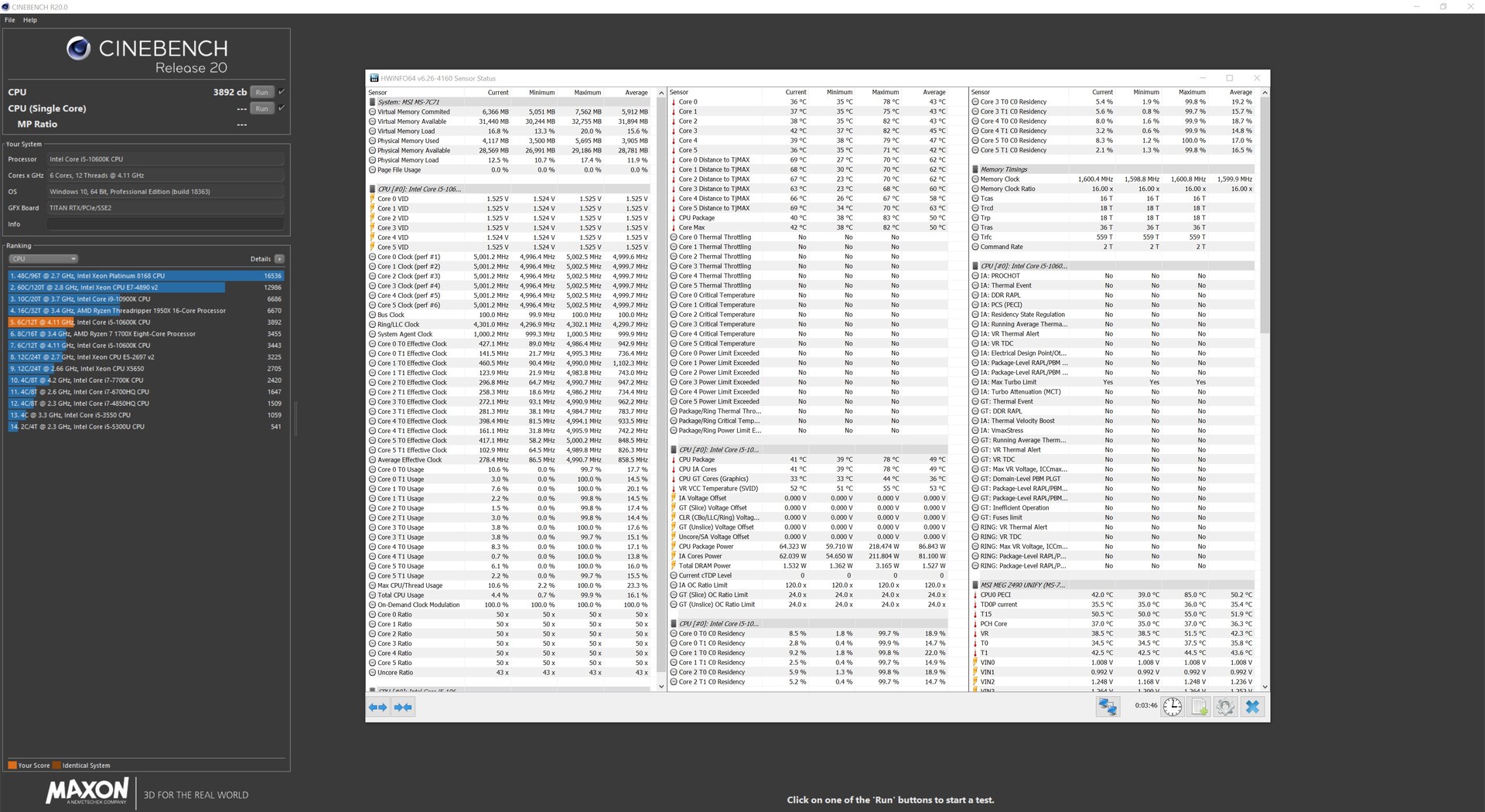Click the Identical System legend label
This screenshot has height=812, width=1485.
86,766
